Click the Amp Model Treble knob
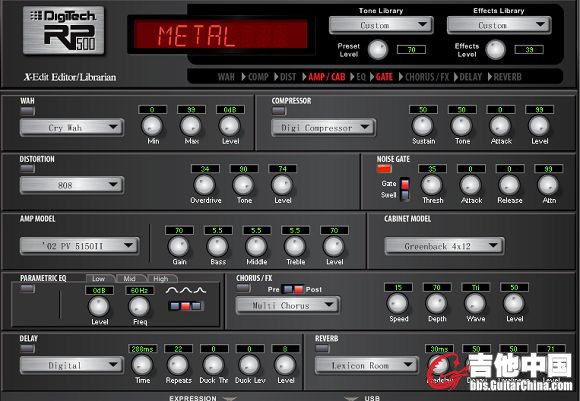 pyautogui.click(x=295, y=246)
